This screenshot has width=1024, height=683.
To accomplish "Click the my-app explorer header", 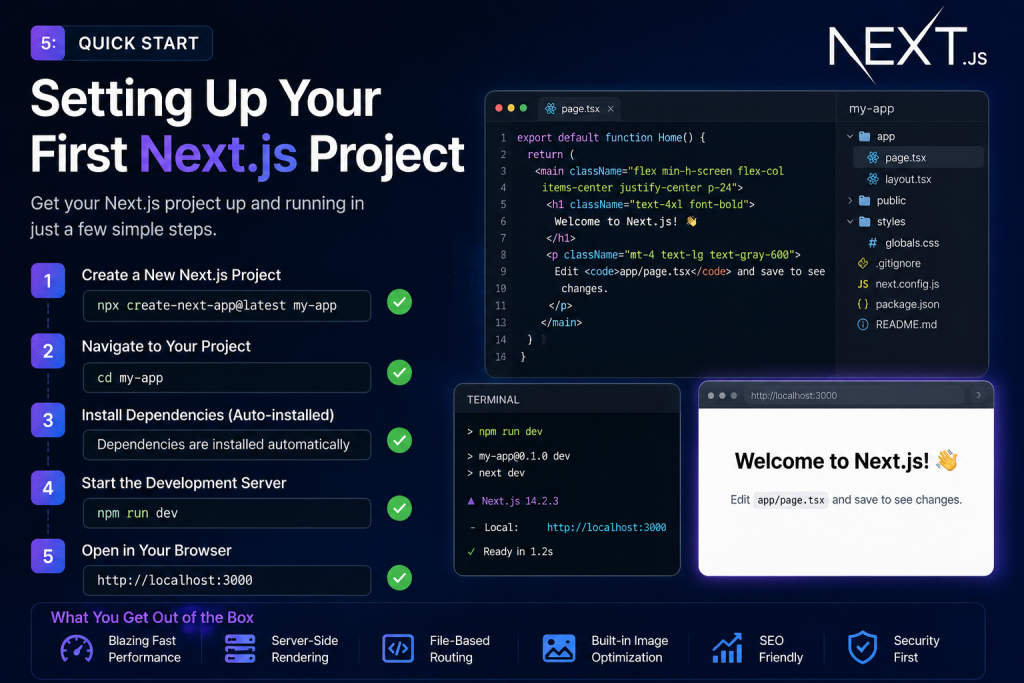I will coord(871,109).
